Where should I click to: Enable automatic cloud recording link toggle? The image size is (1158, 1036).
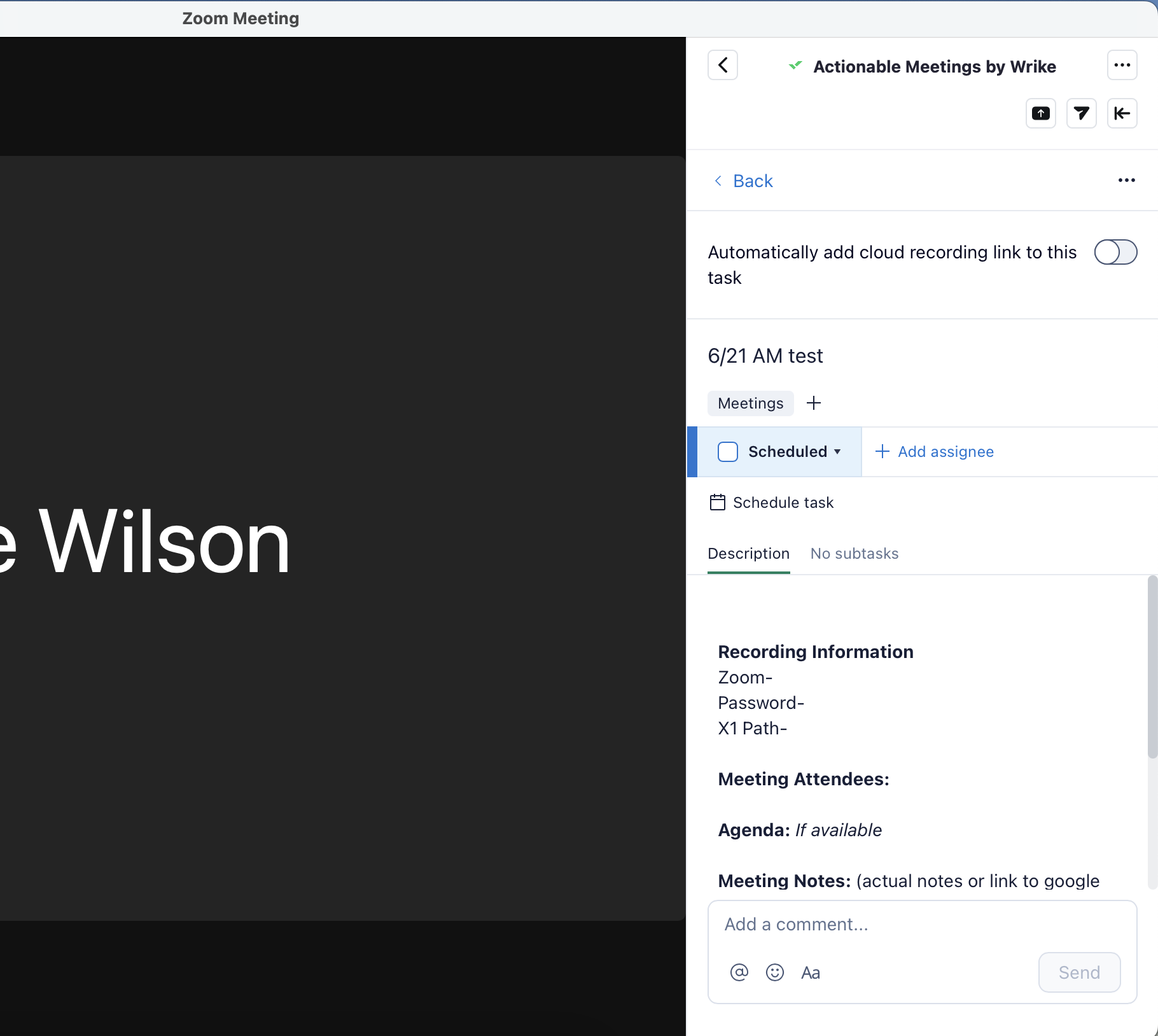click(x=1116, y=252)
